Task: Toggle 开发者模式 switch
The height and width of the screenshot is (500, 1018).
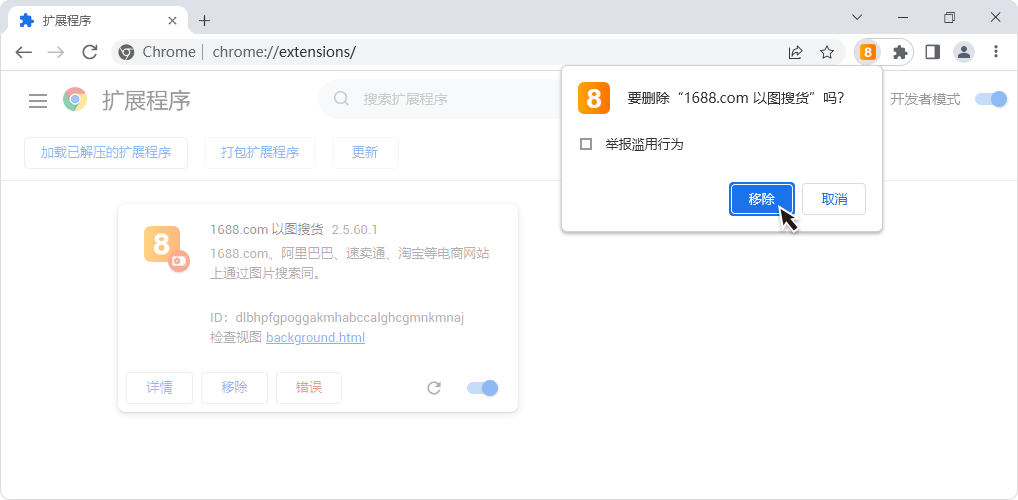Action: (x=991, y=99)
